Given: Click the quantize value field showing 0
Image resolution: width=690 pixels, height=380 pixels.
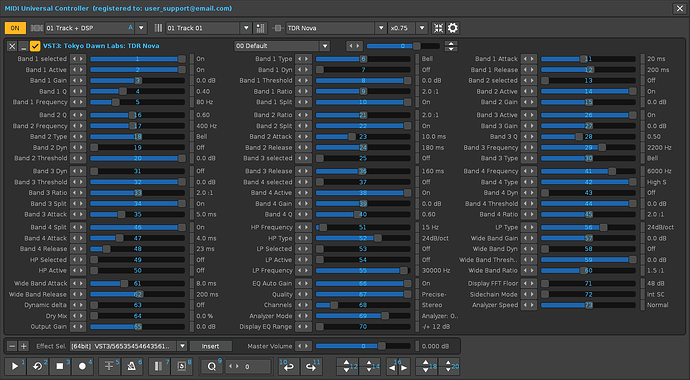Looking at the screenshot, I should [x=249, y=366].
